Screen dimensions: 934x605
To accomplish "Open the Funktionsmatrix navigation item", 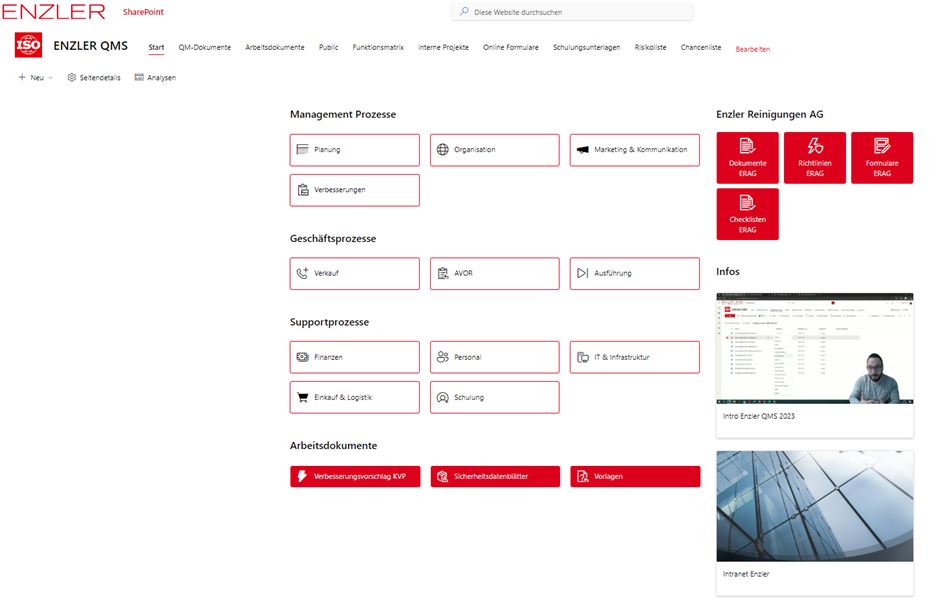I will 378,47.
